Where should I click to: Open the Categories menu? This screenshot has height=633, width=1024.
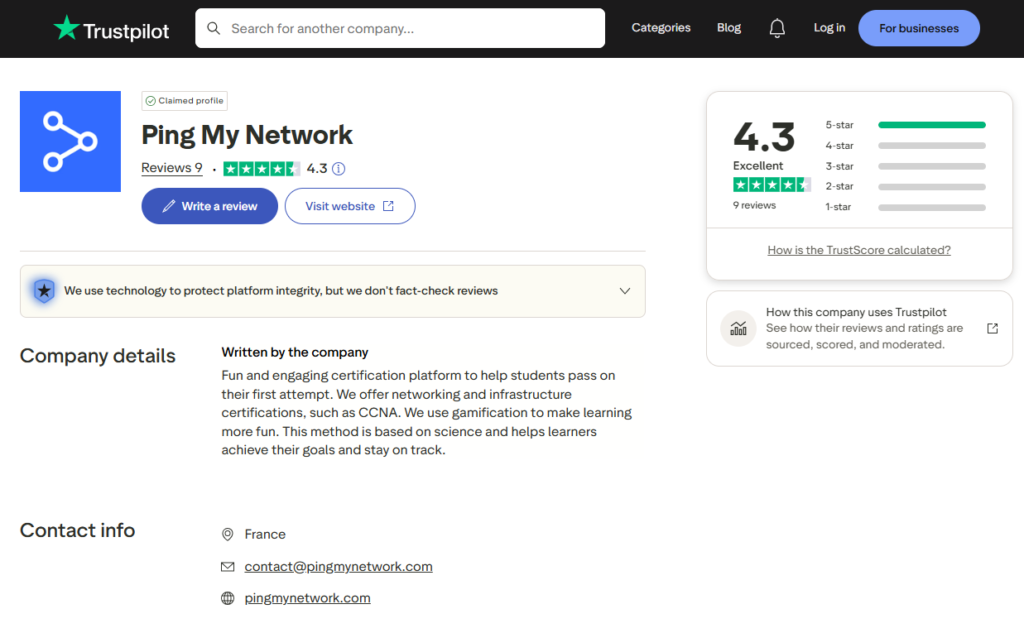660,28
